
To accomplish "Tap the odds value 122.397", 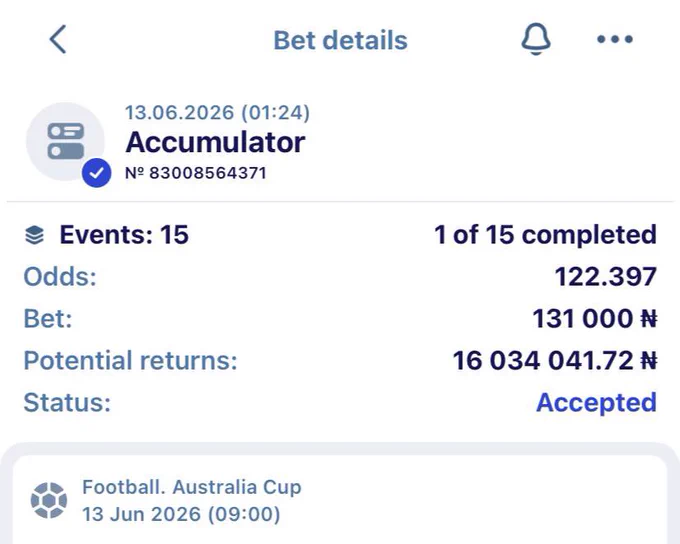I will click(606, 277).
